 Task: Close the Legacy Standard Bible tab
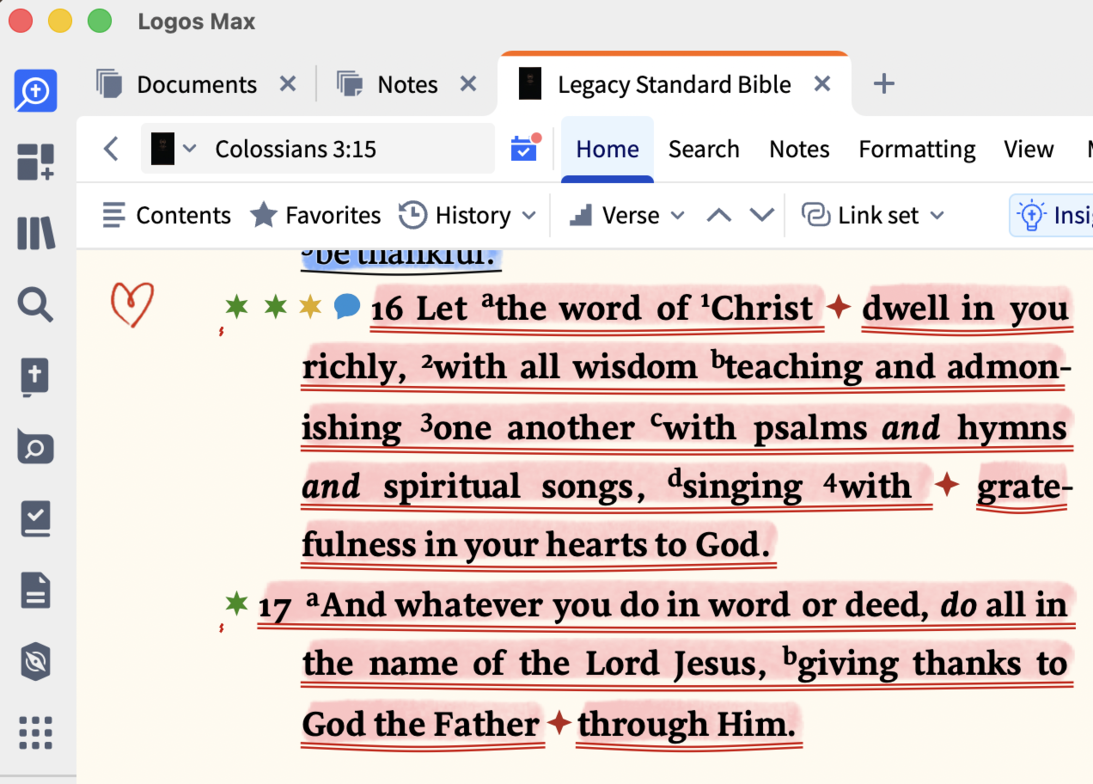pos(823,84)
